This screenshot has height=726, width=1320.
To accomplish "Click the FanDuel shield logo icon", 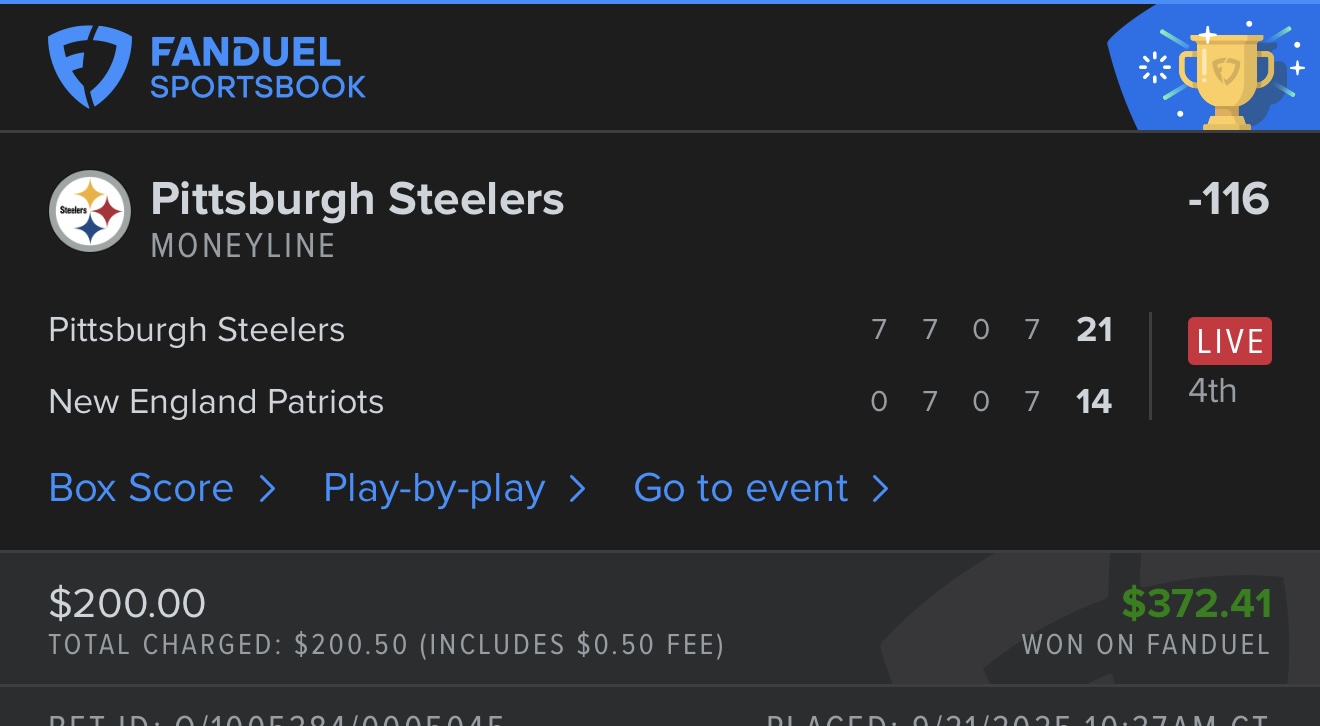I will [x=89, y=66].
